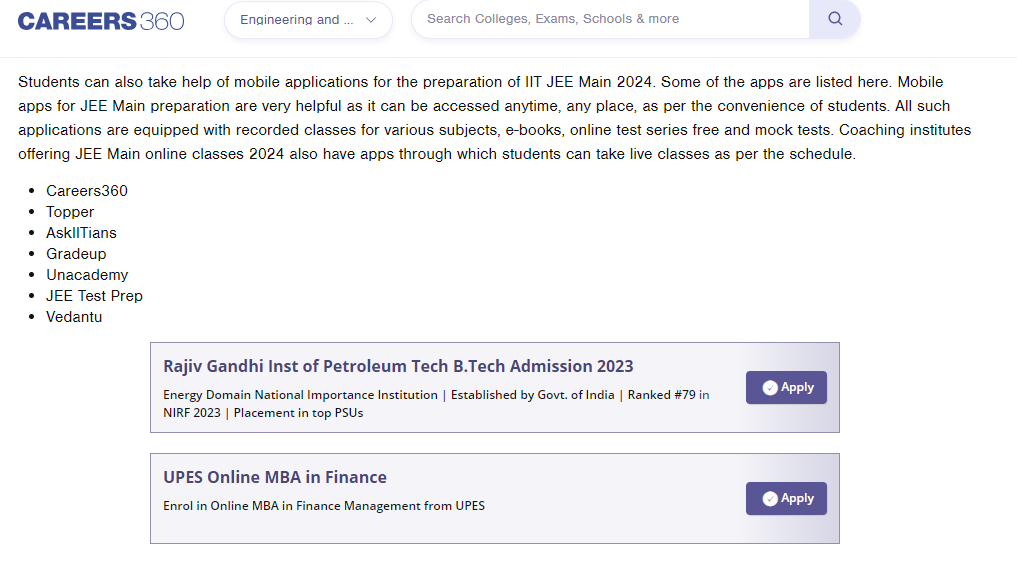Click checkmark icon on UPES Apply button
Viewport: 1017px width, 563px height.
pyautogui.click(x=770, y=499)
